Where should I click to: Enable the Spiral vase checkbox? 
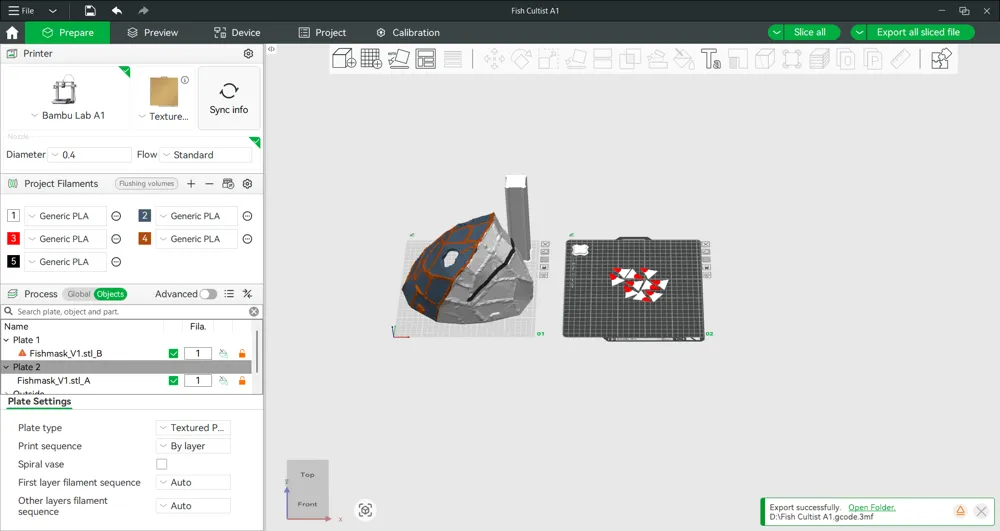[162, 464]
